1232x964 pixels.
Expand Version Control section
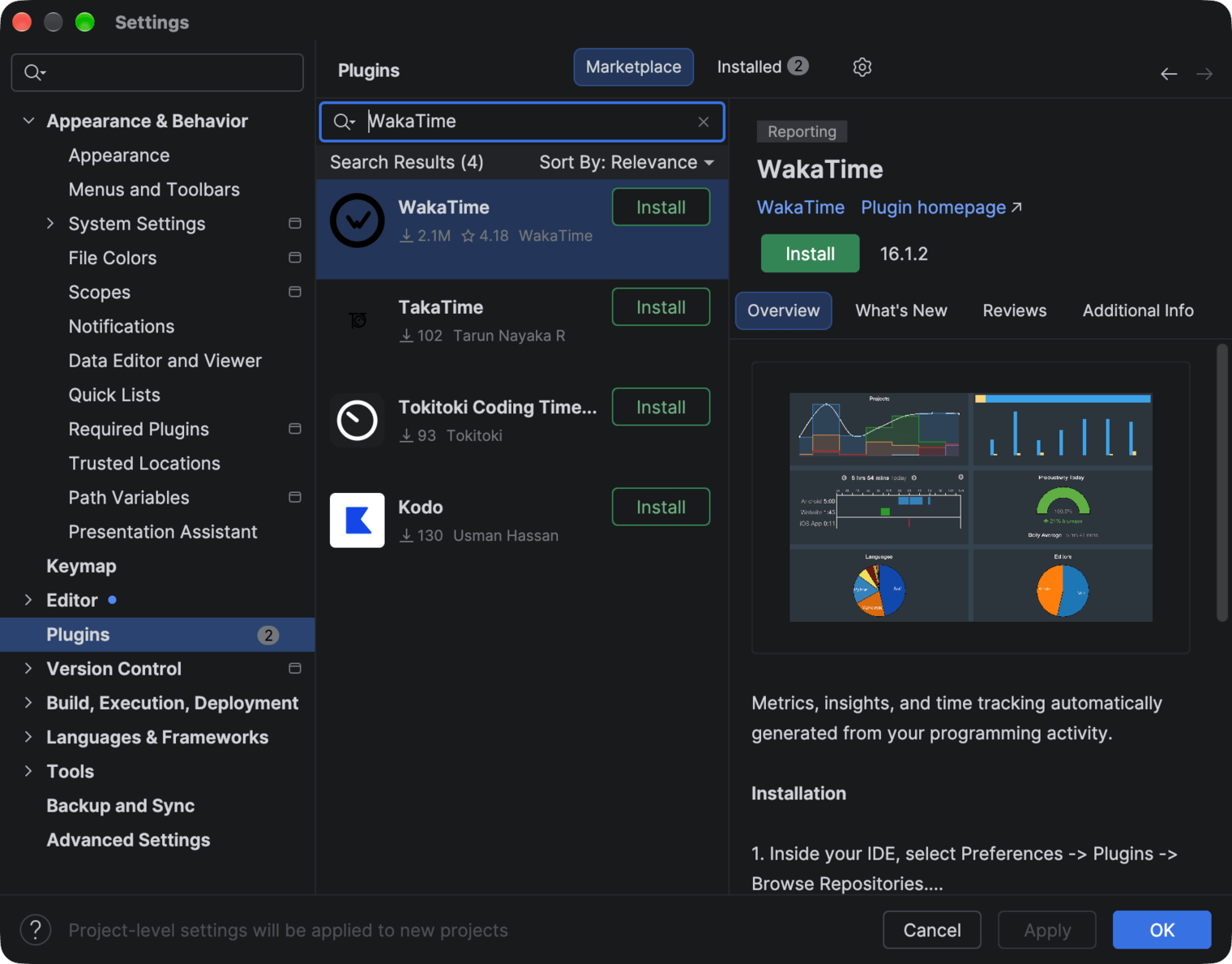[29, 668]
